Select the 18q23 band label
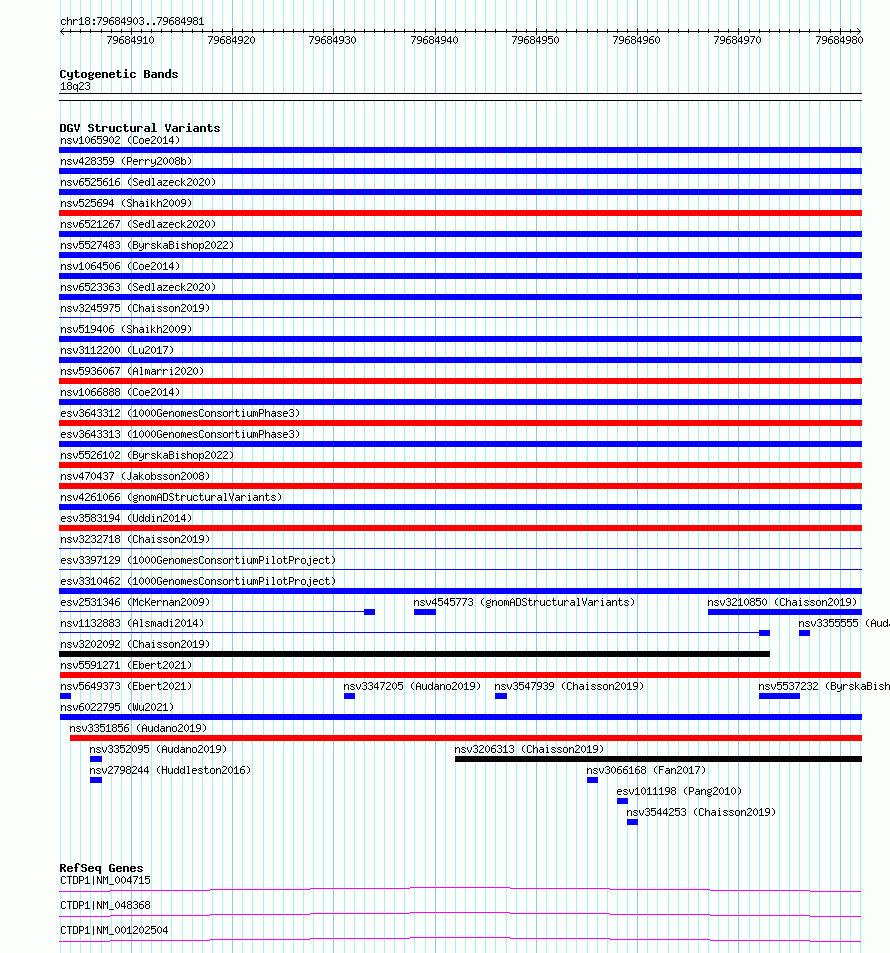The image size is (890, 953). coord(75,86)
